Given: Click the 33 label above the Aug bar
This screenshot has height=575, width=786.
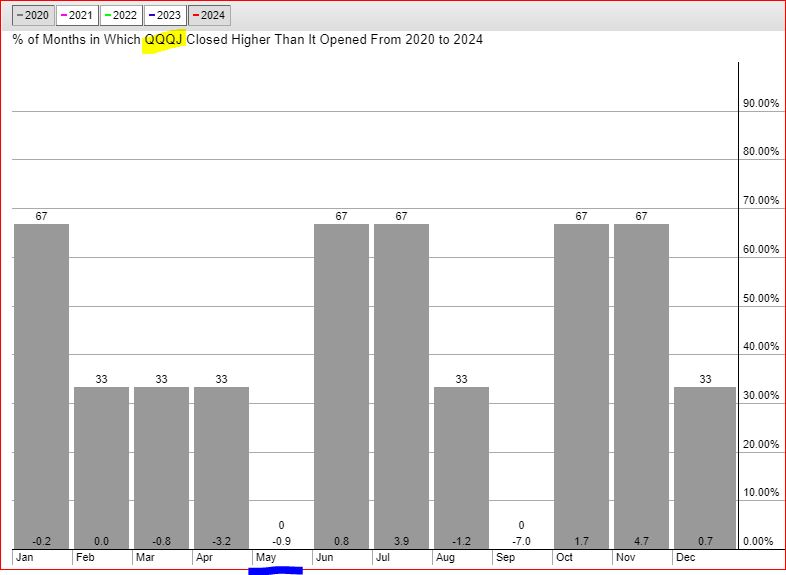Looking at the screenshot, I should [461, 379].
